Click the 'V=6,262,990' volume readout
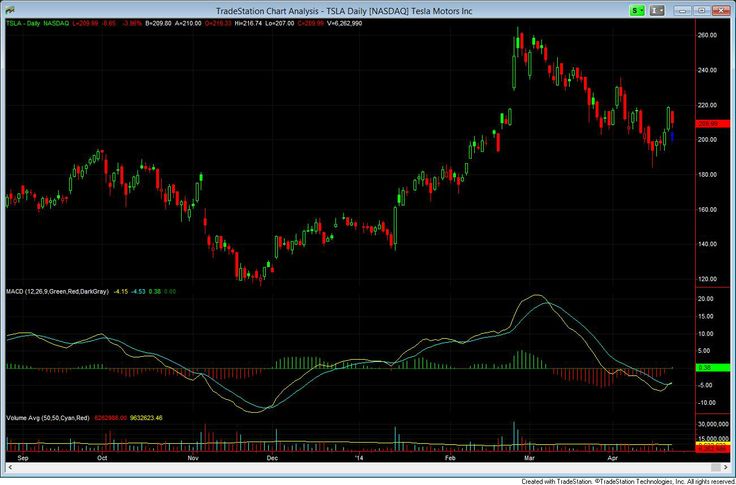 click(x=344, y=23)
